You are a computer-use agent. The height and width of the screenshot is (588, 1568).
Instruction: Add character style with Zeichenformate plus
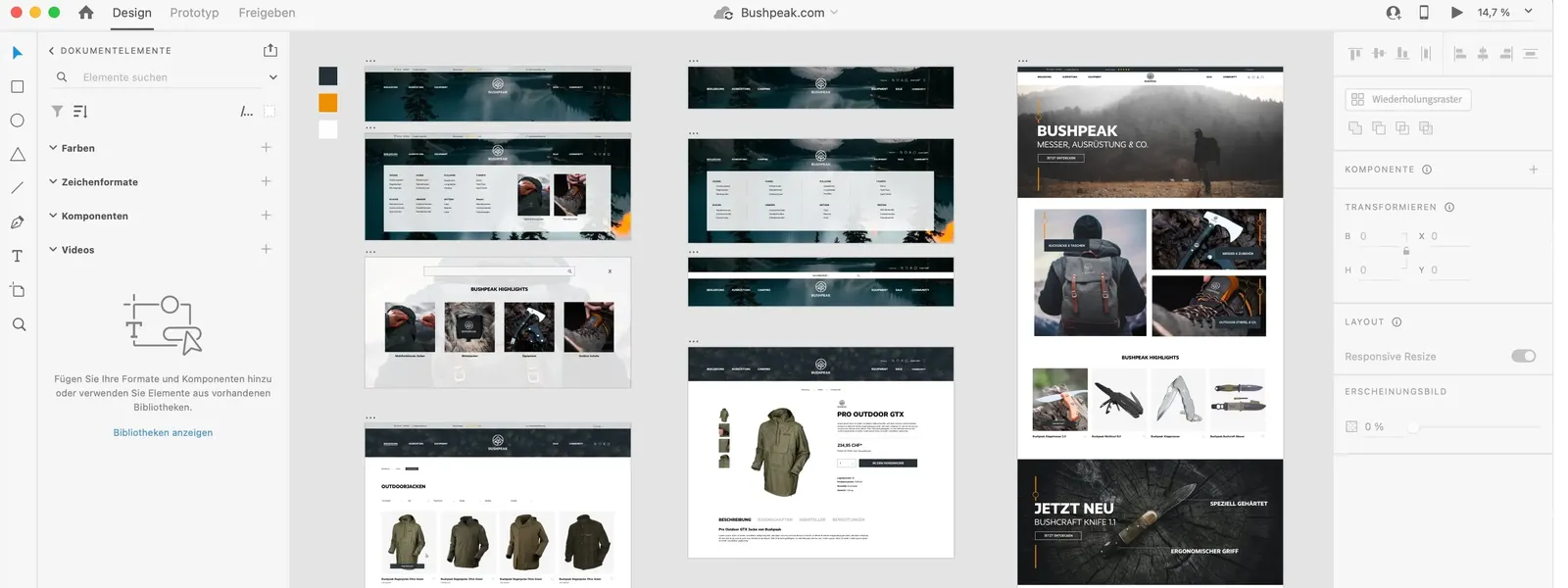(266, 181)
